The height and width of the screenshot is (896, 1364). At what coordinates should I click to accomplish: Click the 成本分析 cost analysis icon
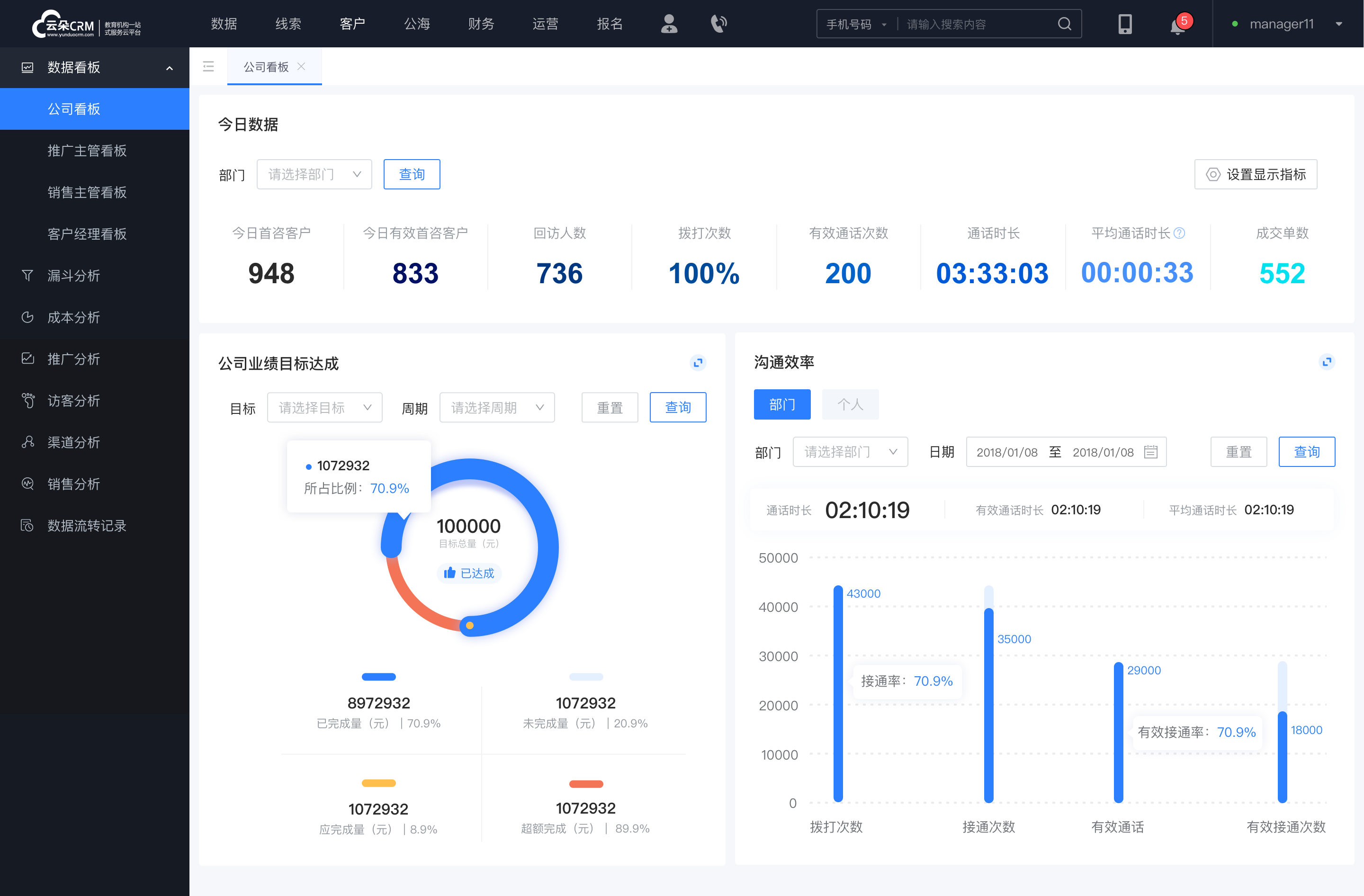click(x=27, y=317)
